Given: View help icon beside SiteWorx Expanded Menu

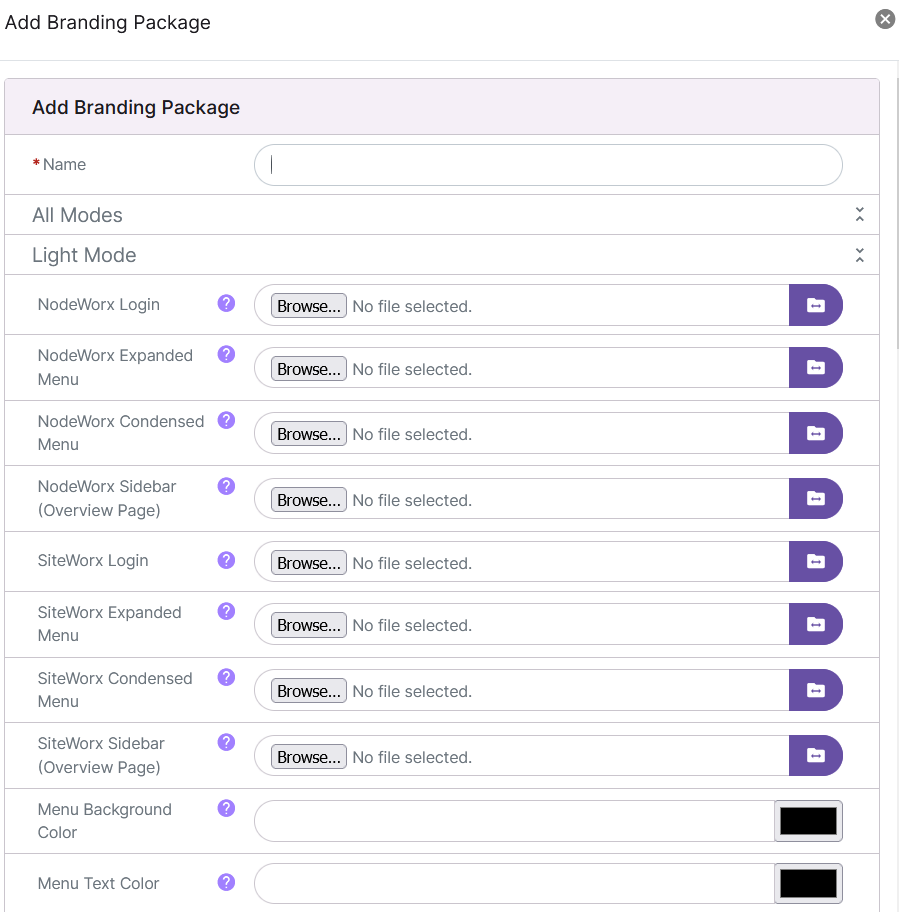Looking at the screenshot, I should point(226,611).
